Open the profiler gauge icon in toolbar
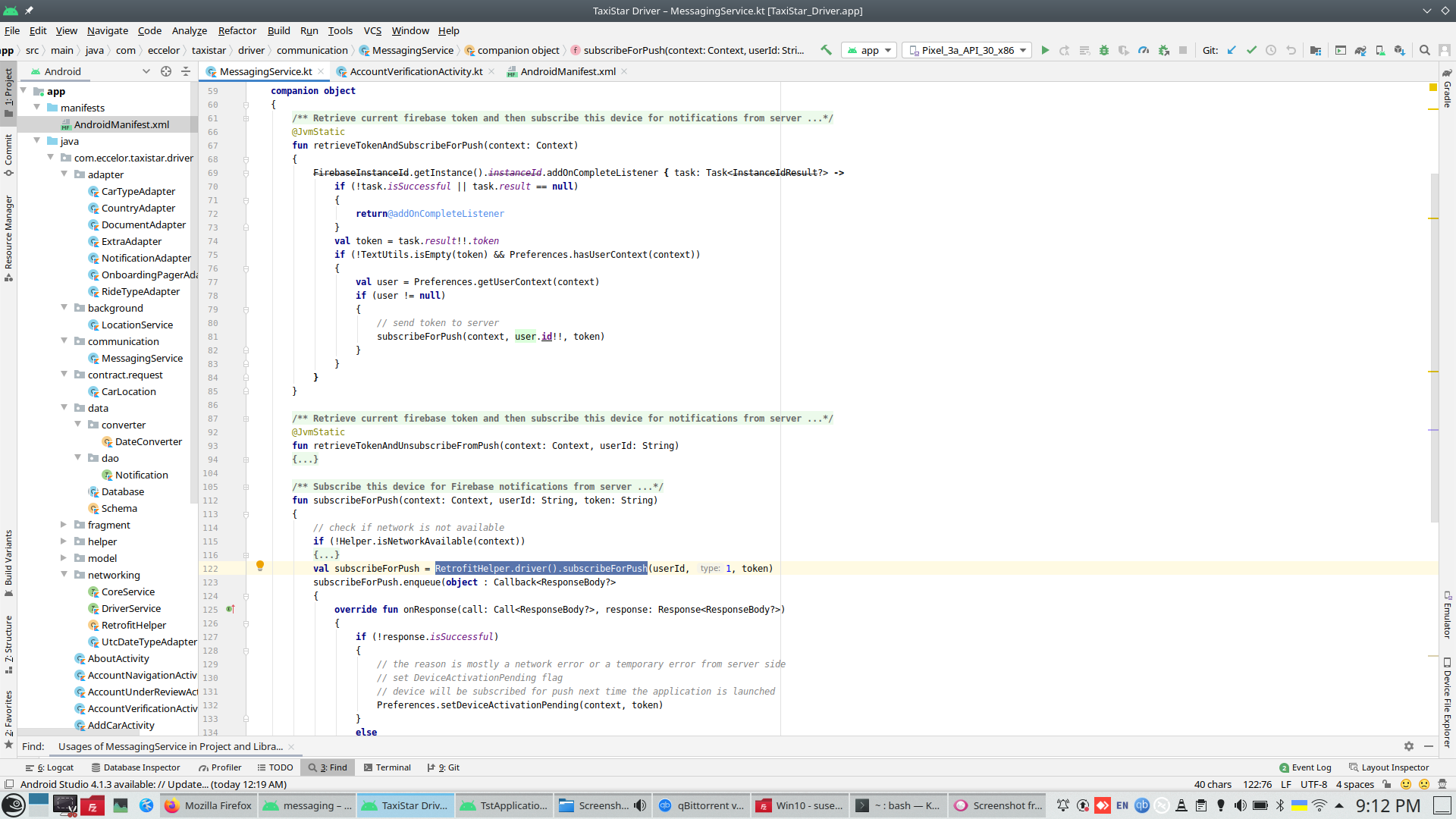 (1144, 50)
